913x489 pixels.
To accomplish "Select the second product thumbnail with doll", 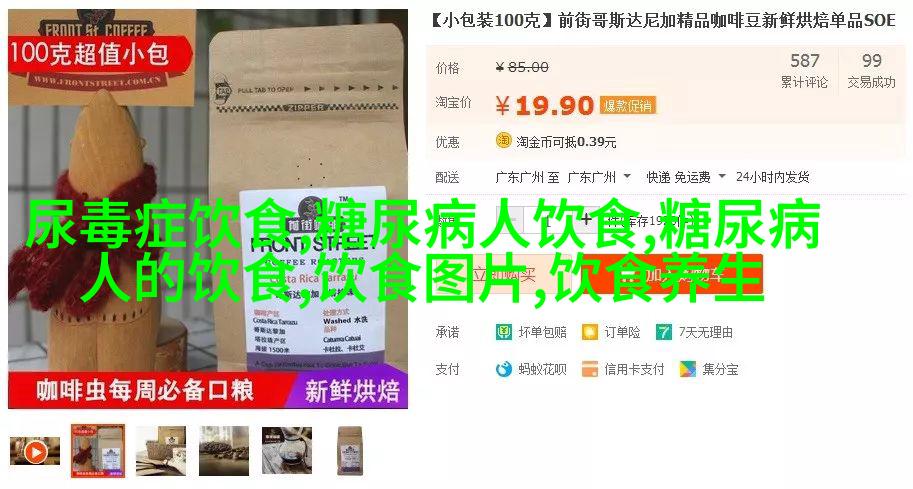I will (x=98, y=451).
